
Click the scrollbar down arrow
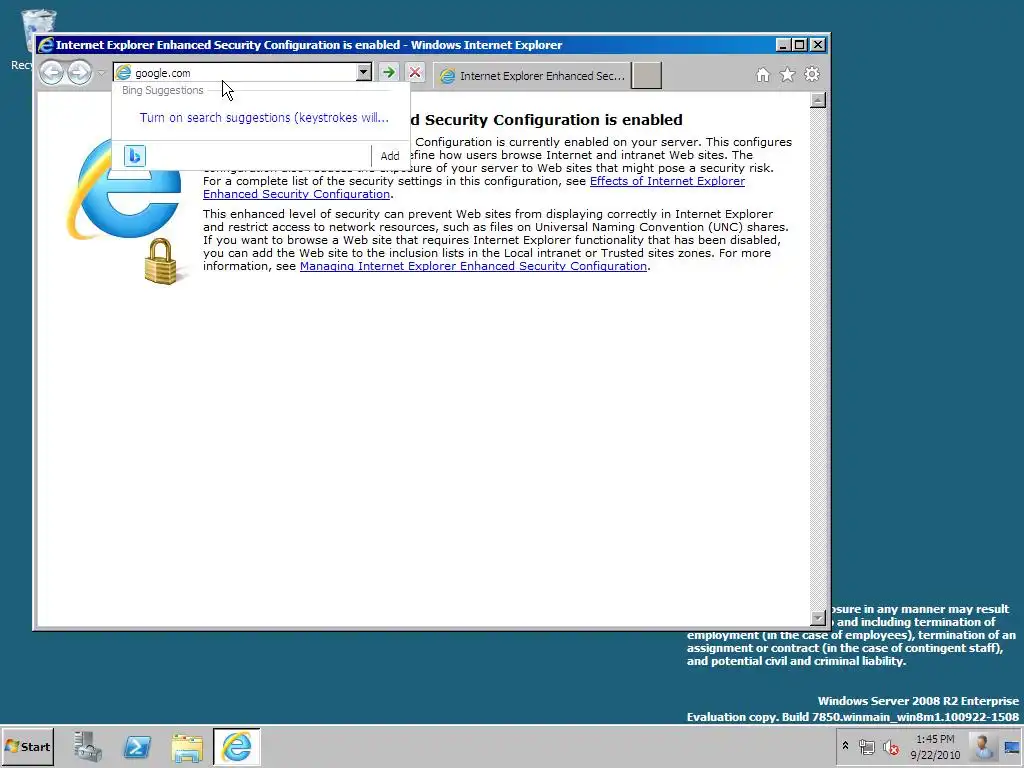coord(818,617)
